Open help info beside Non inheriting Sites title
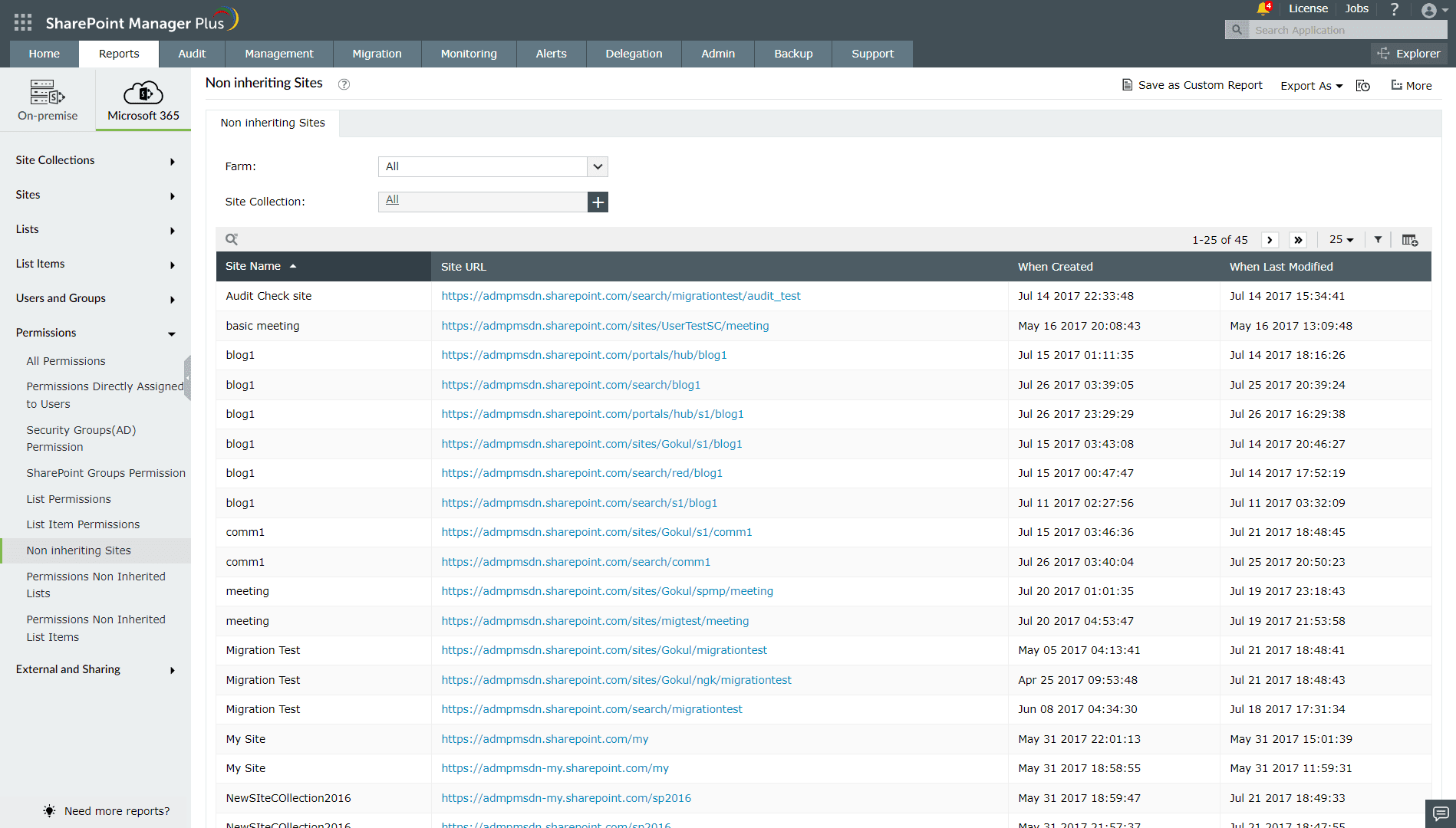The height and width of the screenshot is (828, 1456). click(x=344, y=84)
